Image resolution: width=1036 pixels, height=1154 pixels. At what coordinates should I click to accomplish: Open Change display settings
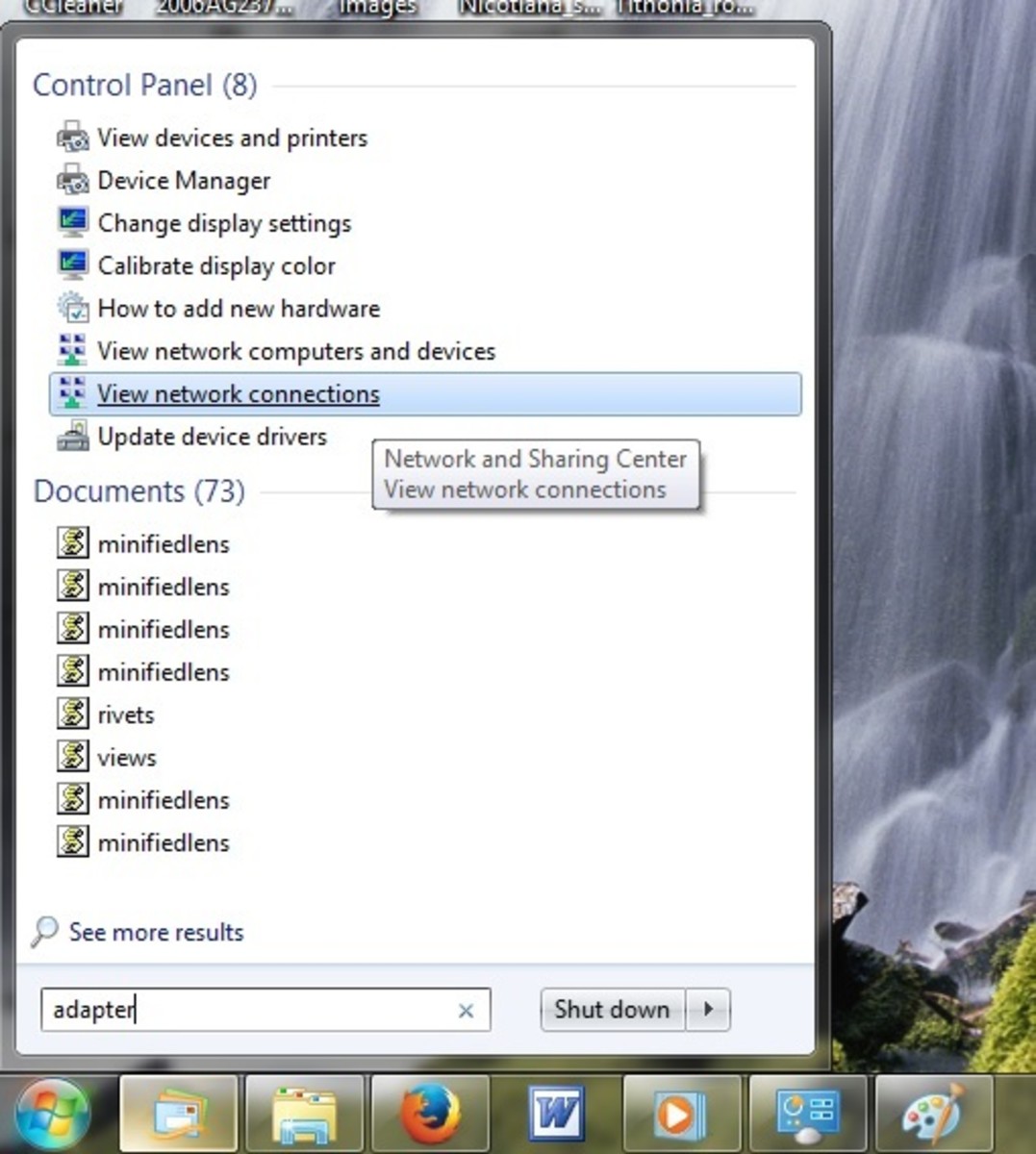[x=223, y=223]
